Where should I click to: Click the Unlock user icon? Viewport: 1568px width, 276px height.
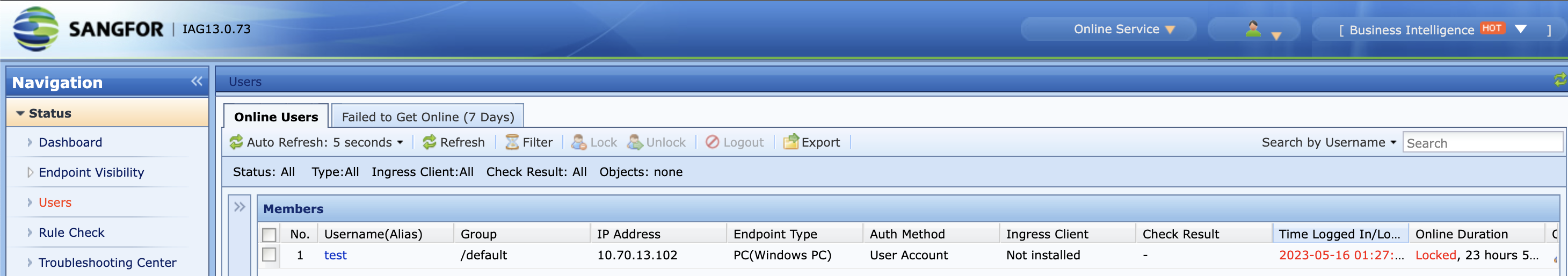click(634, 143)
